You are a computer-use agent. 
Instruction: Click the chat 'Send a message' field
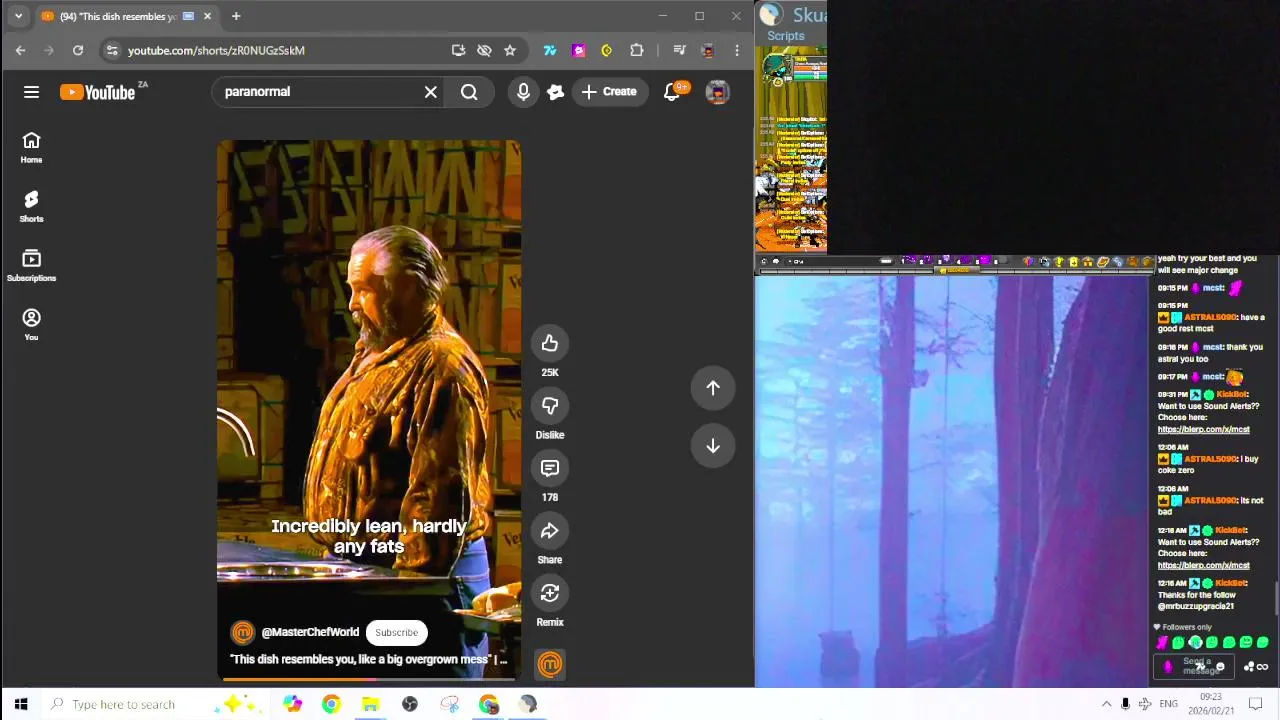click(1196, 666)
